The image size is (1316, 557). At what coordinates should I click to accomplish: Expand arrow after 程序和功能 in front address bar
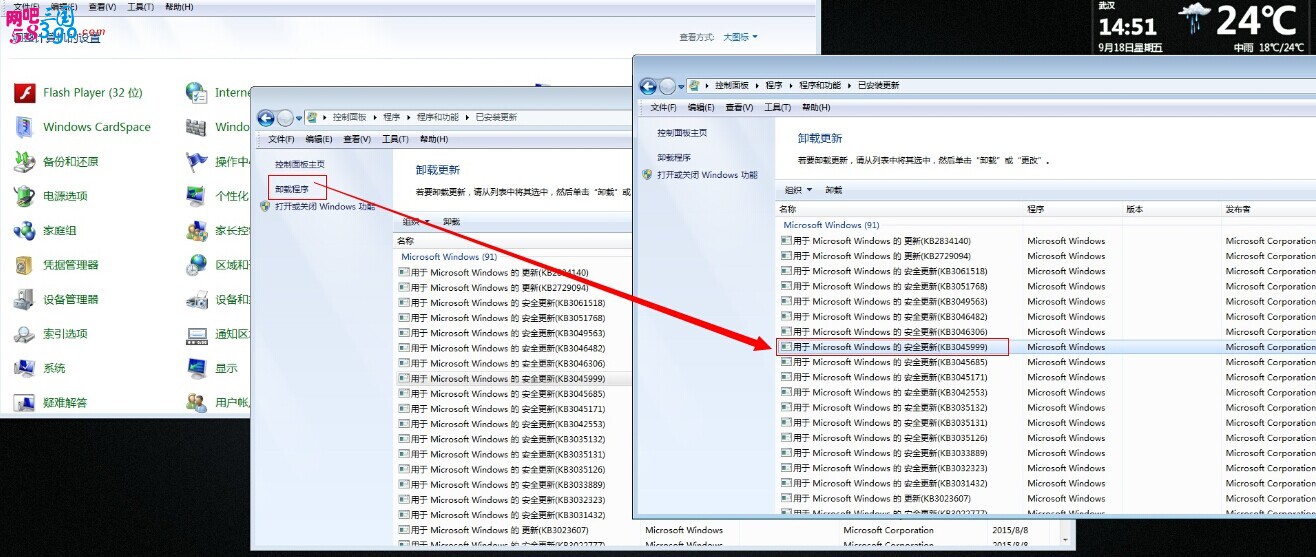850,86
